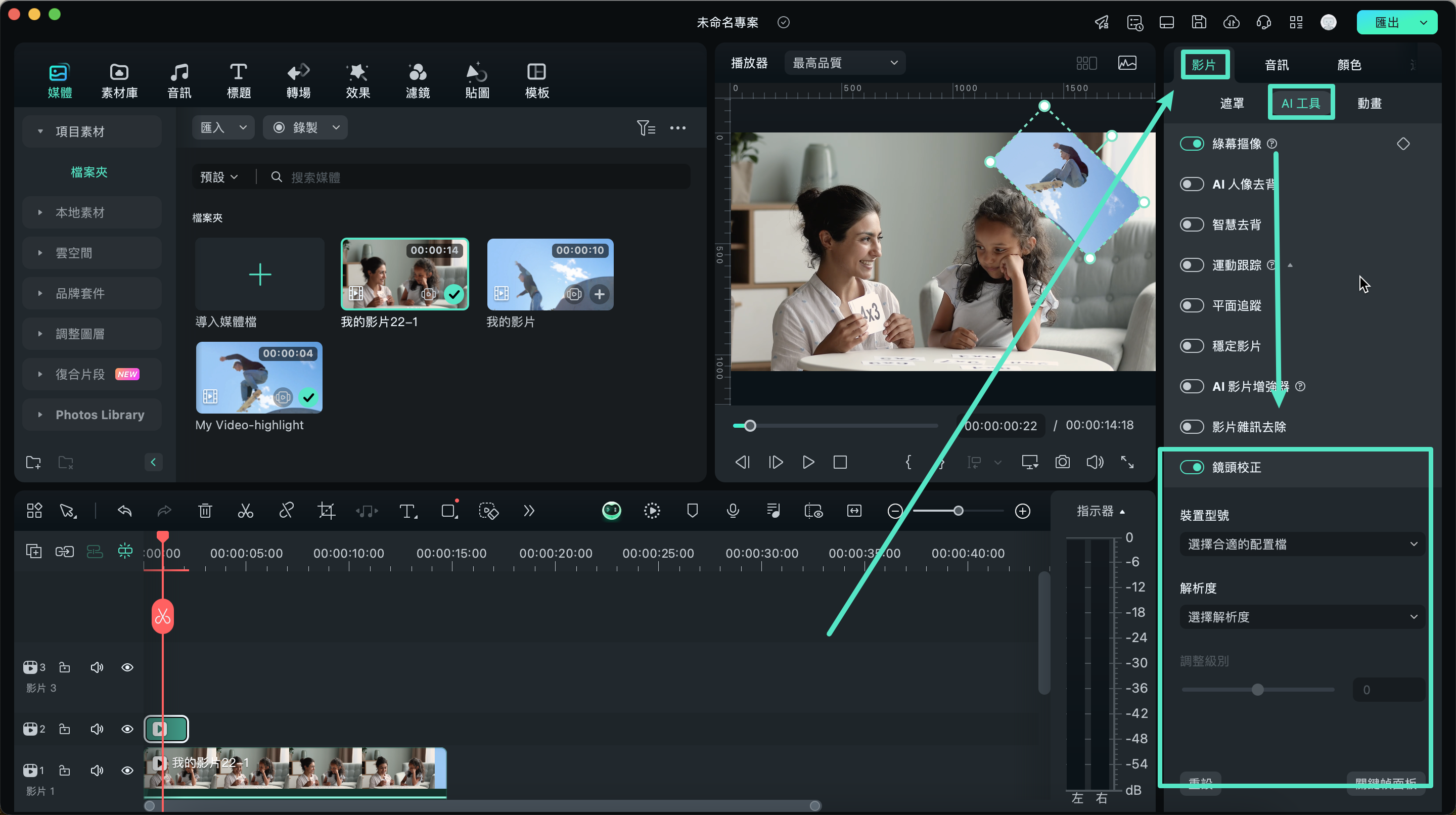Click the player playback progress slider
Image resolution: width=1456 pixels, height=815 pixels.
835,426
